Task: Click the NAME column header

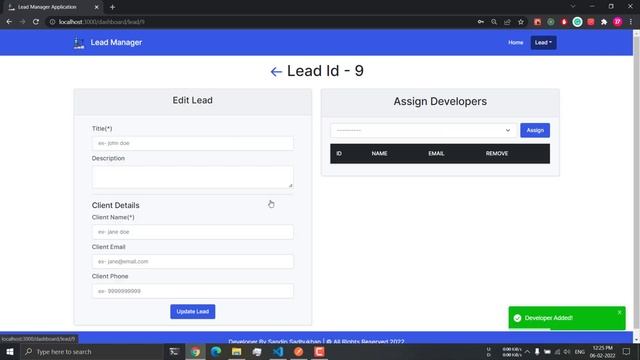Action: point(379,153)
